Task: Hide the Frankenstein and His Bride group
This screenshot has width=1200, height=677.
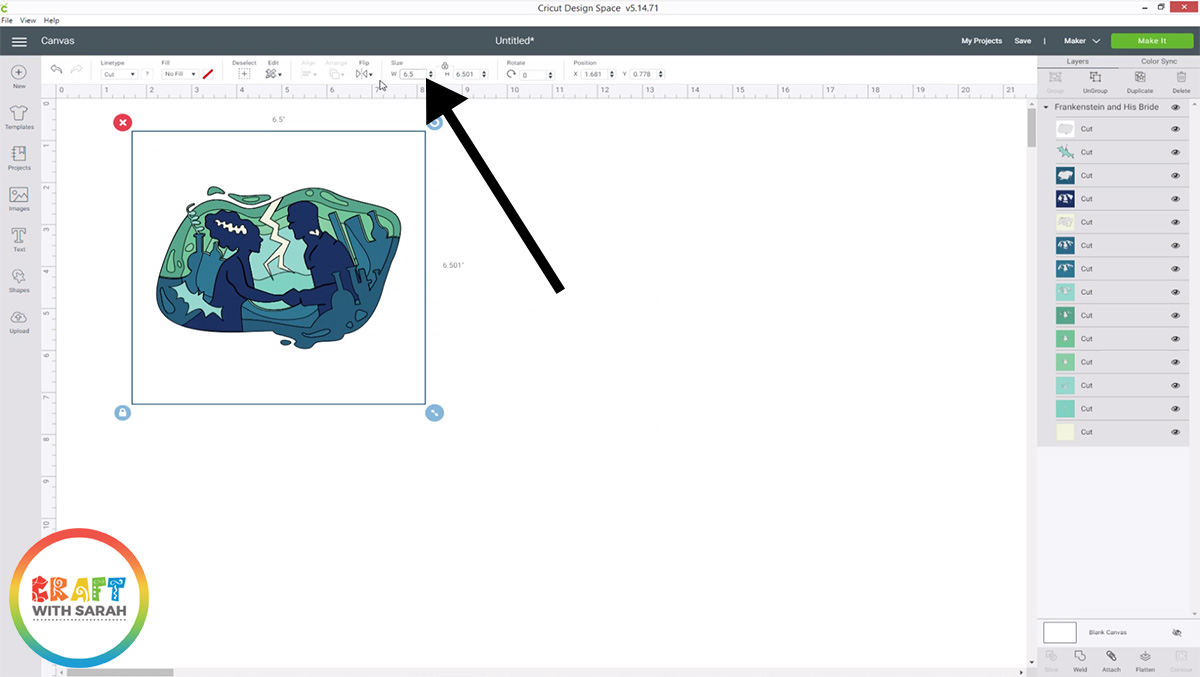Action: pos(1176,106)
